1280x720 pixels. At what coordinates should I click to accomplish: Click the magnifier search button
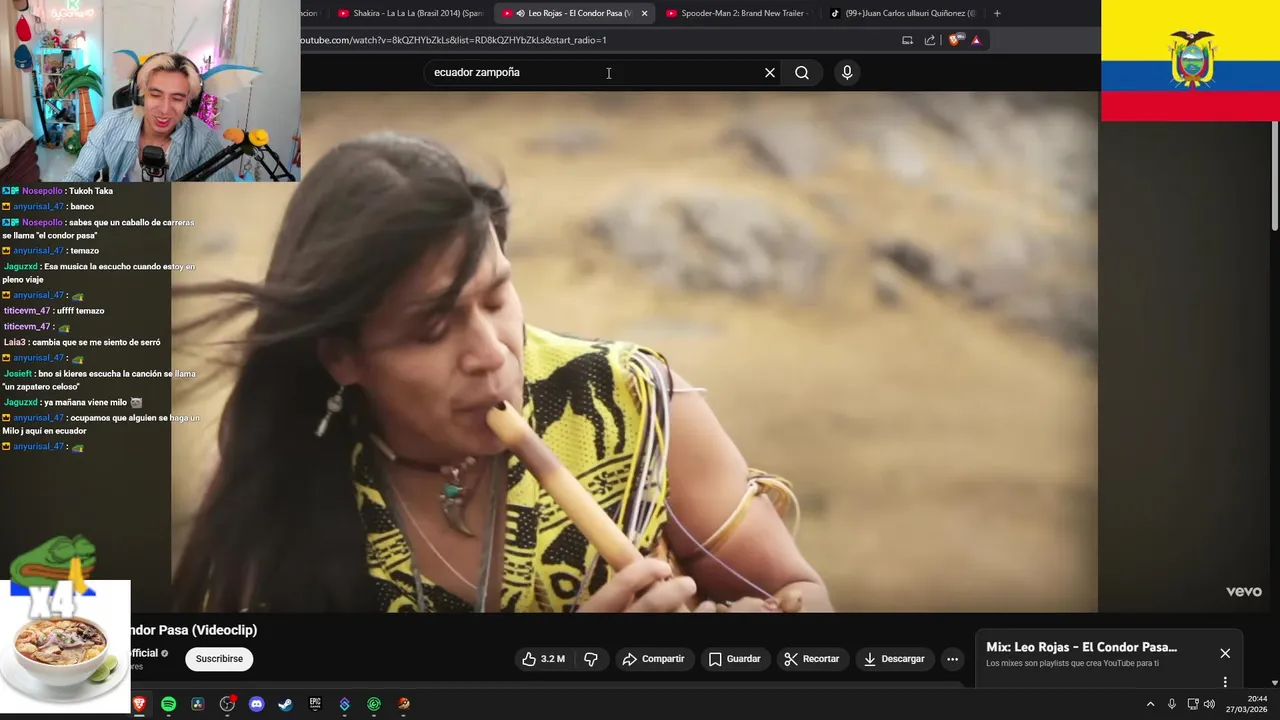(x=802, y=72)
